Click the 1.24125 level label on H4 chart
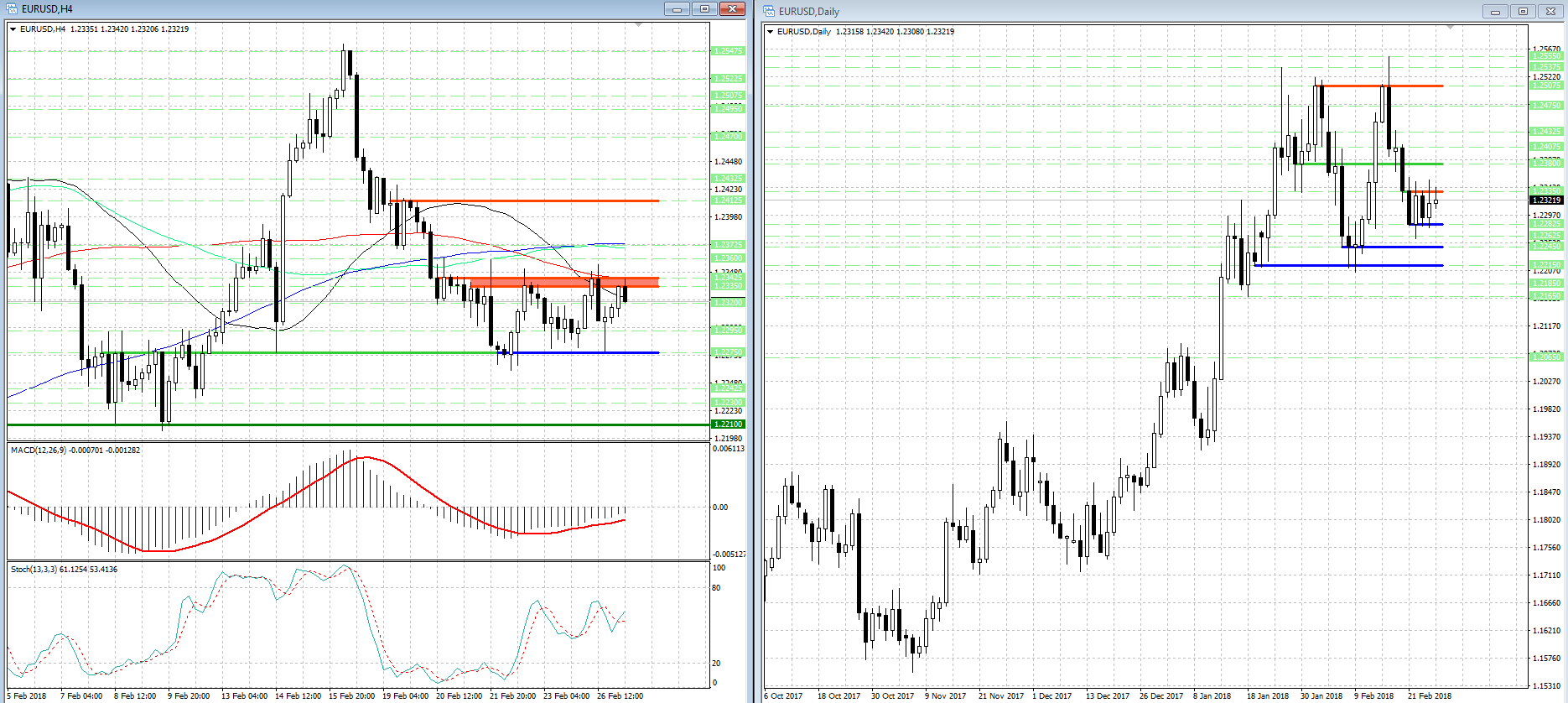This screenshot has height=703, width=1568. [728, 200]
